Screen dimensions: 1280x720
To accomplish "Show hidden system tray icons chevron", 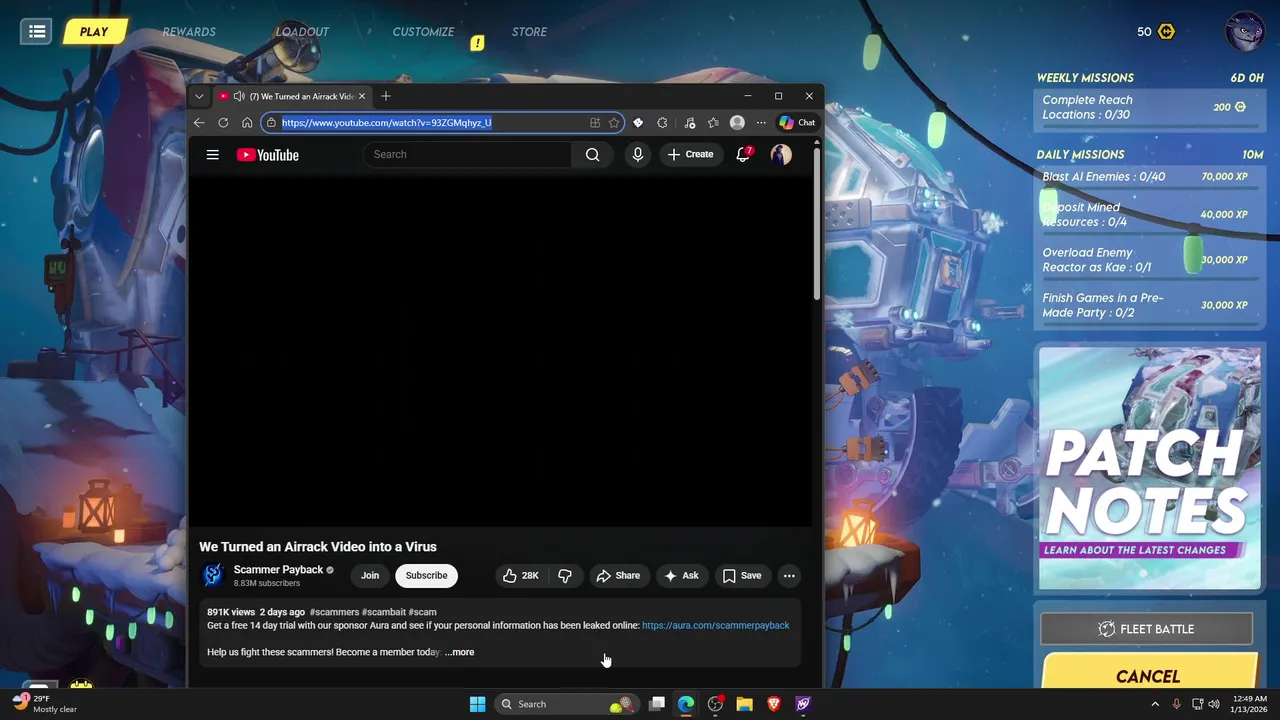I will [x=1155, y=704].
